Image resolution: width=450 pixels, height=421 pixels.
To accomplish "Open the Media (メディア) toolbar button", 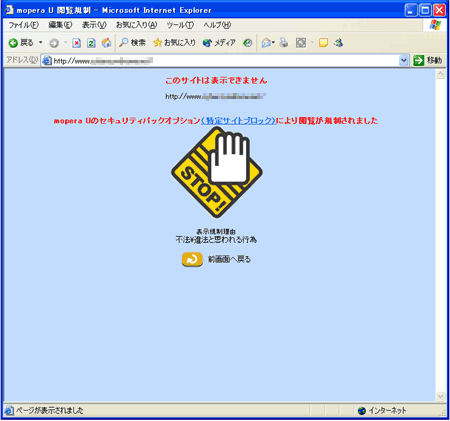I will pyautogui.click(x=219, y=43).
